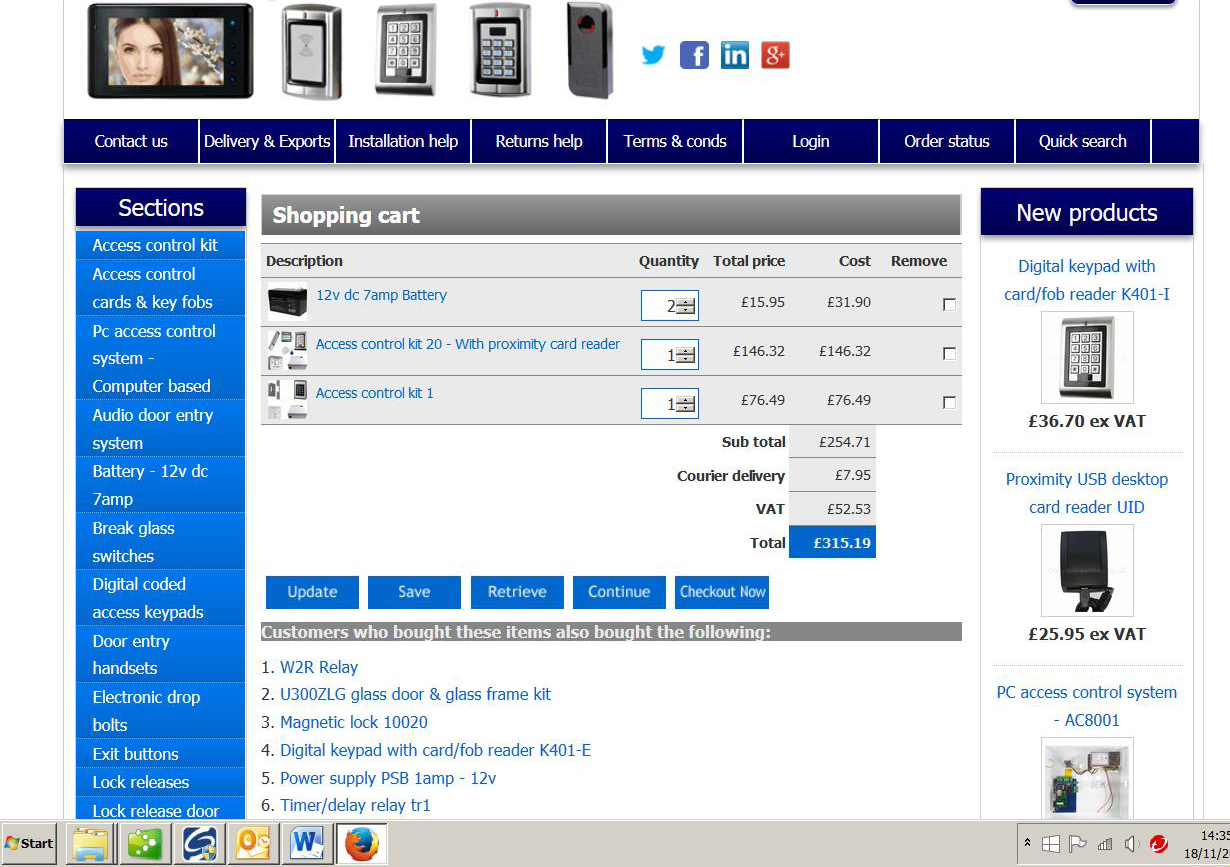
Task: Click the Outlook taskbar icon
Action: [253, 844]
